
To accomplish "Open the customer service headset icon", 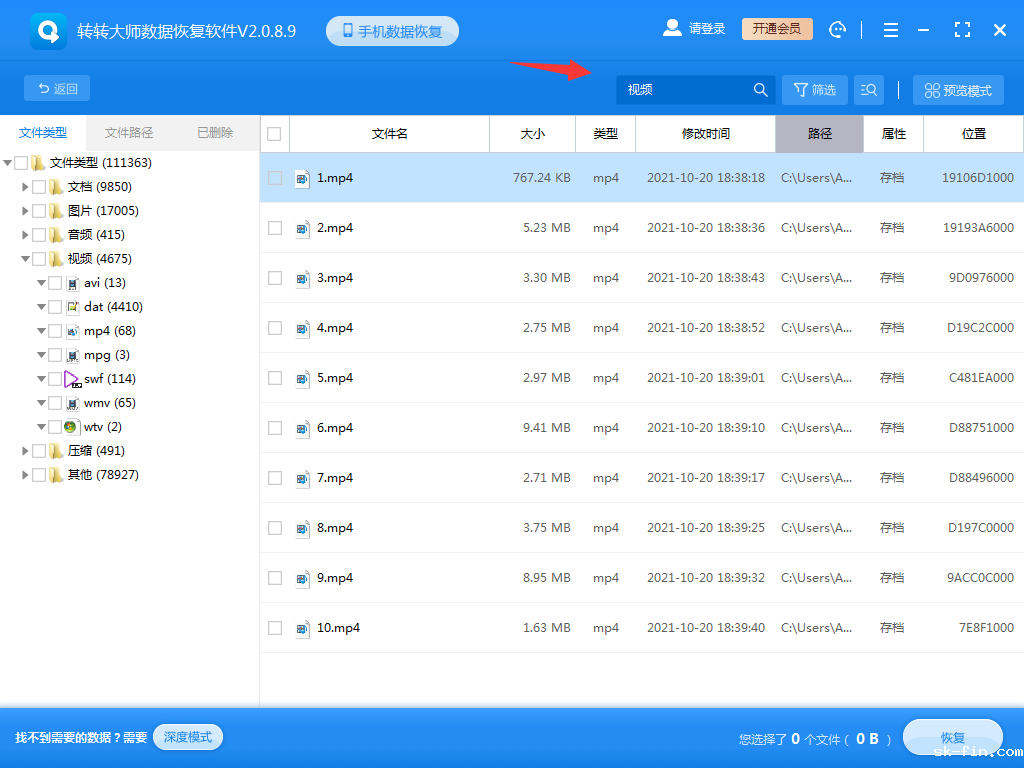I will (x=837, y=29).
